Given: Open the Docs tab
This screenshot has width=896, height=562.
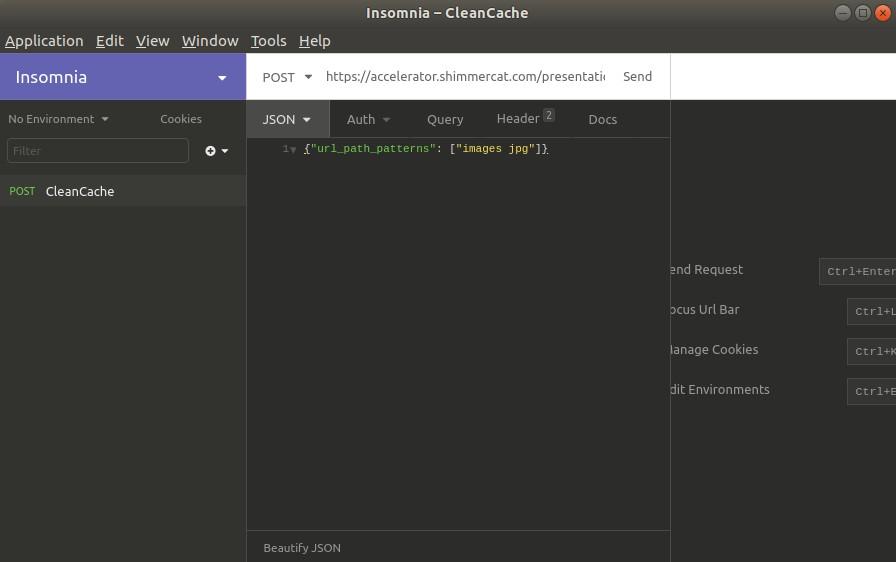Looking at the screenshot, I should click(602, 119).
